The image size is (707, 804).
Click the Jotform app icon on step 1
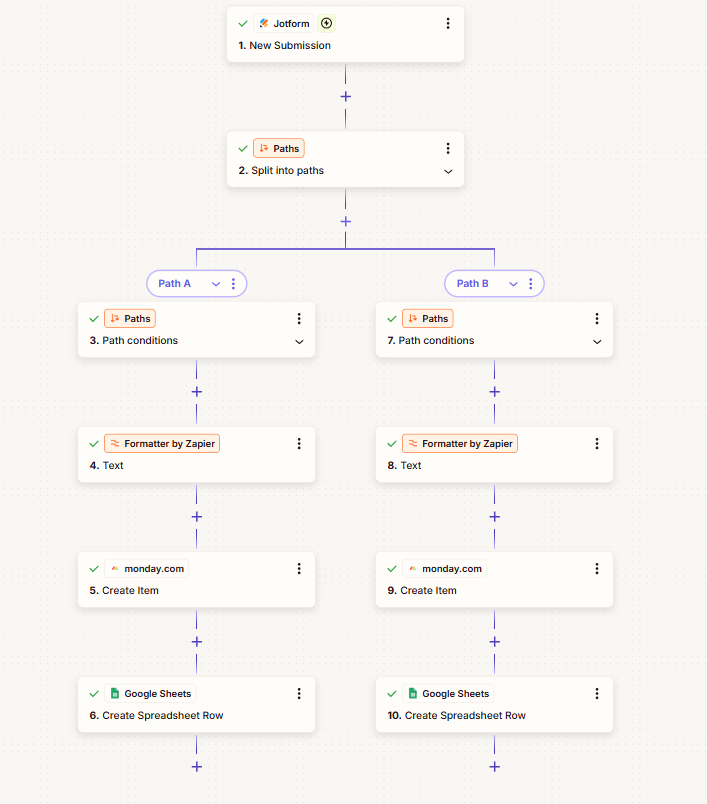click(x=262, y=23)
